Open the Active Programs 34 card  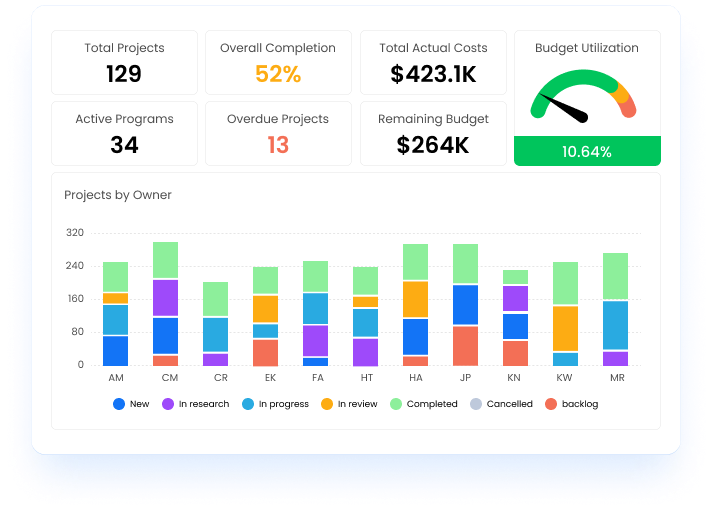pos(124,133)
